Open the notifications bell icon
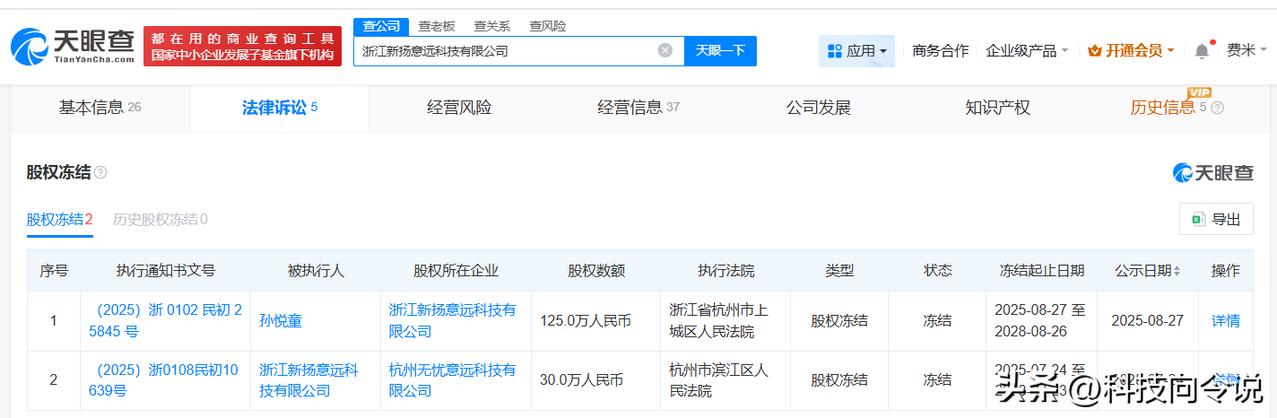Screen dimensions: 1277x418 pyautogui.click(x=1202, y=50)
